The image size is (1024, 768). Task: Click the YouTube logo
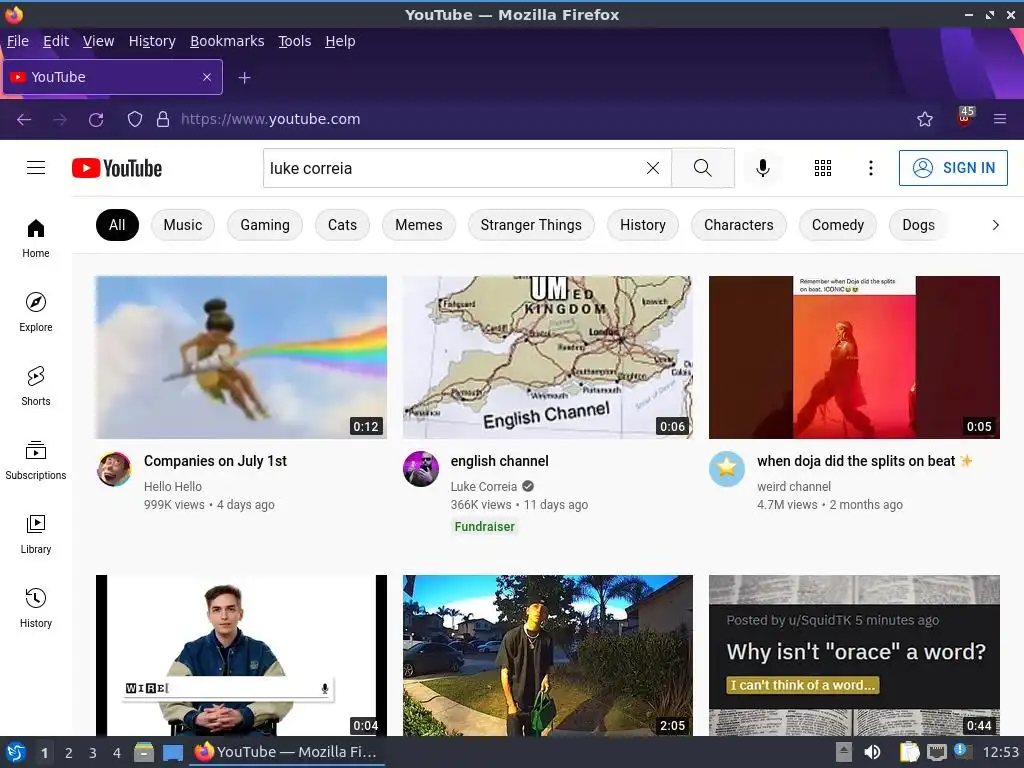point(117,168)
